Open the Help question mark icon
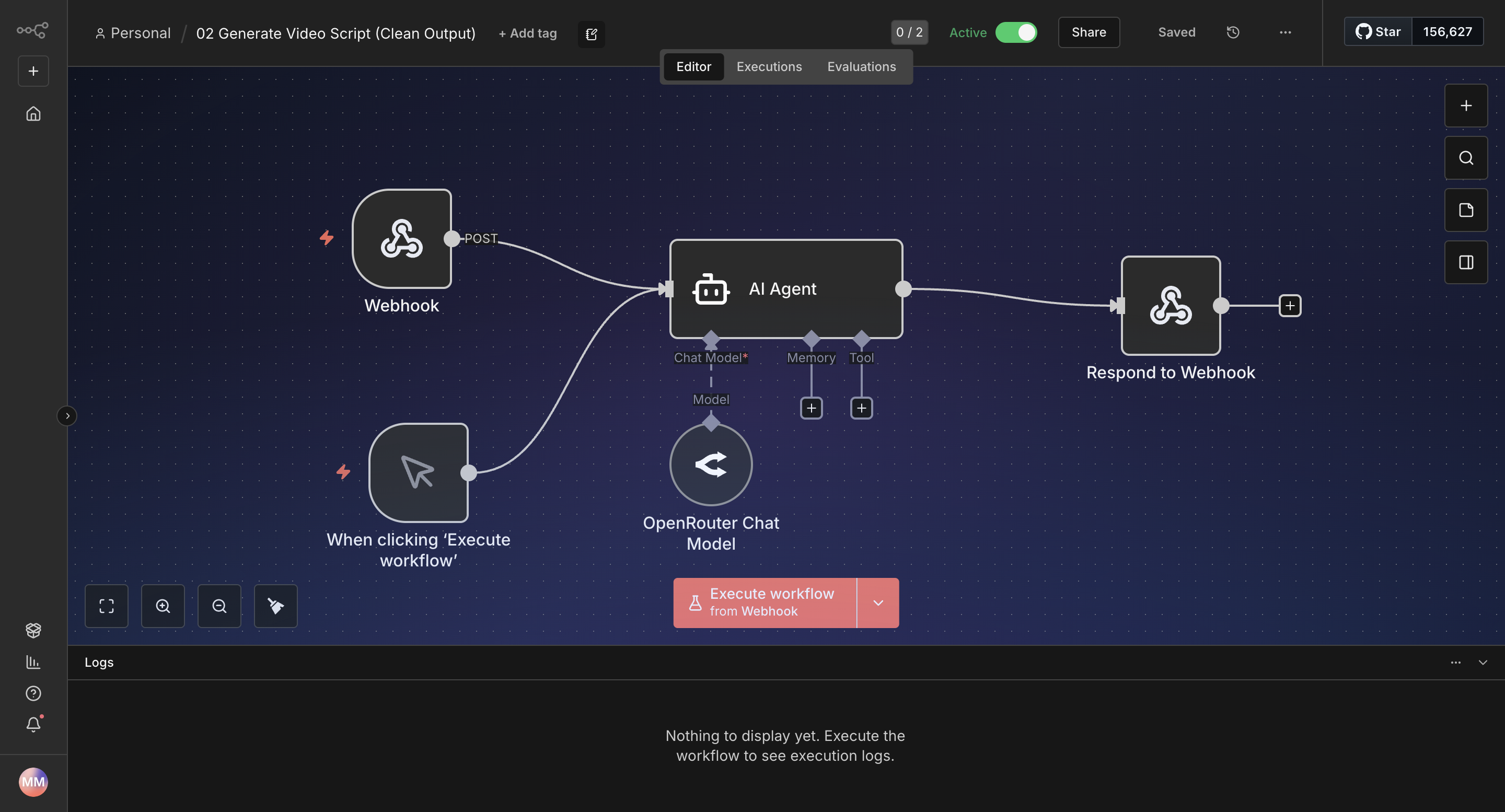The width and height of the screenshot is (1505, 812). (33, 693)
